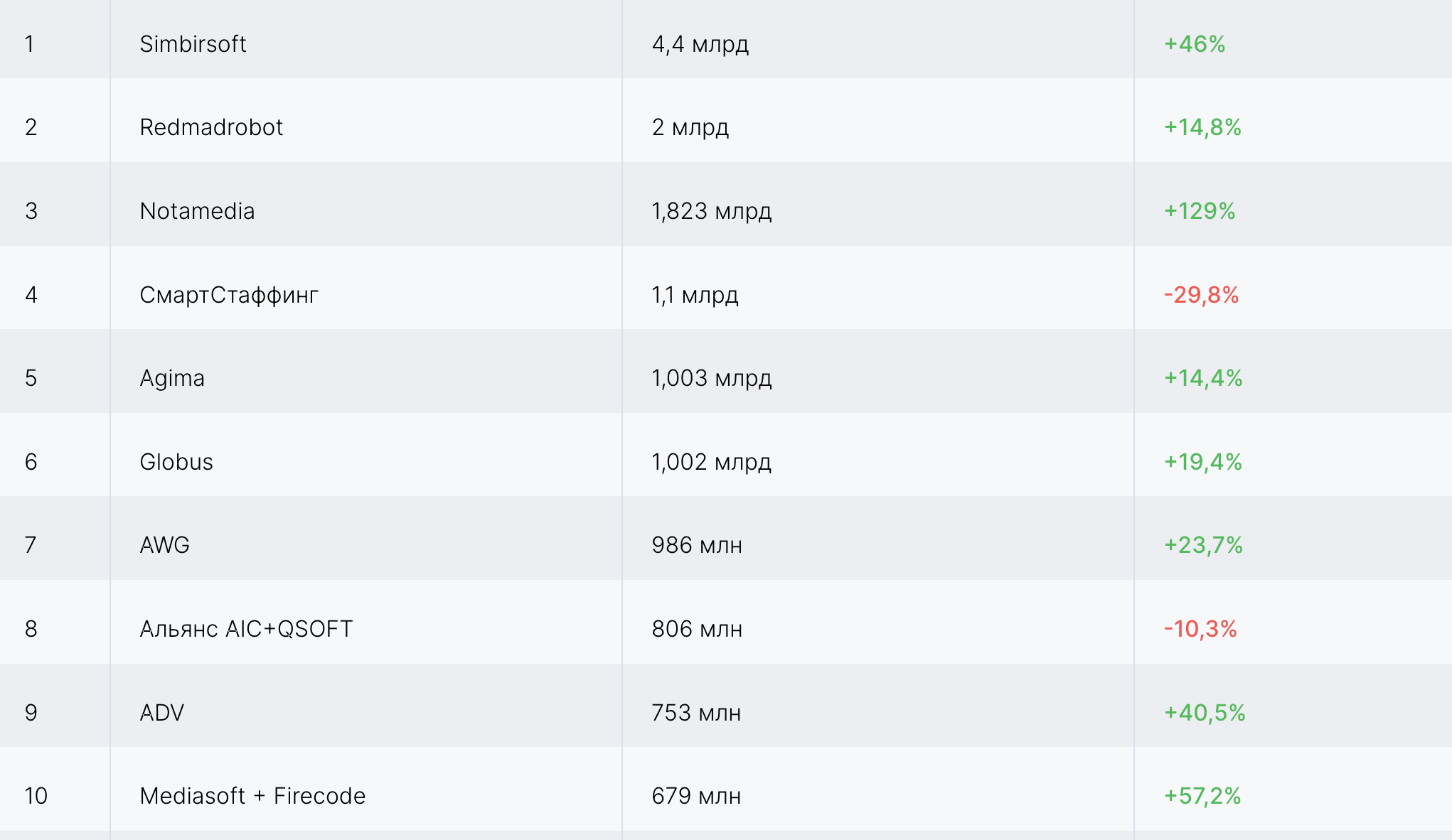Viewport: 1452px width, 840px height.
Task: Click the 4,4 млрд revenue value
Action: [x=700, y=44]
